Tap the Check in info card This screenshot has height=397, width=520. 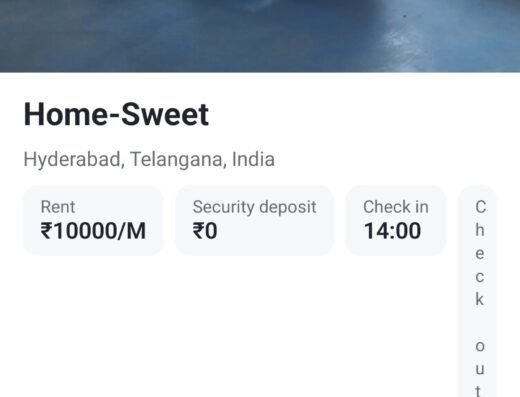[x=396, y=221]
